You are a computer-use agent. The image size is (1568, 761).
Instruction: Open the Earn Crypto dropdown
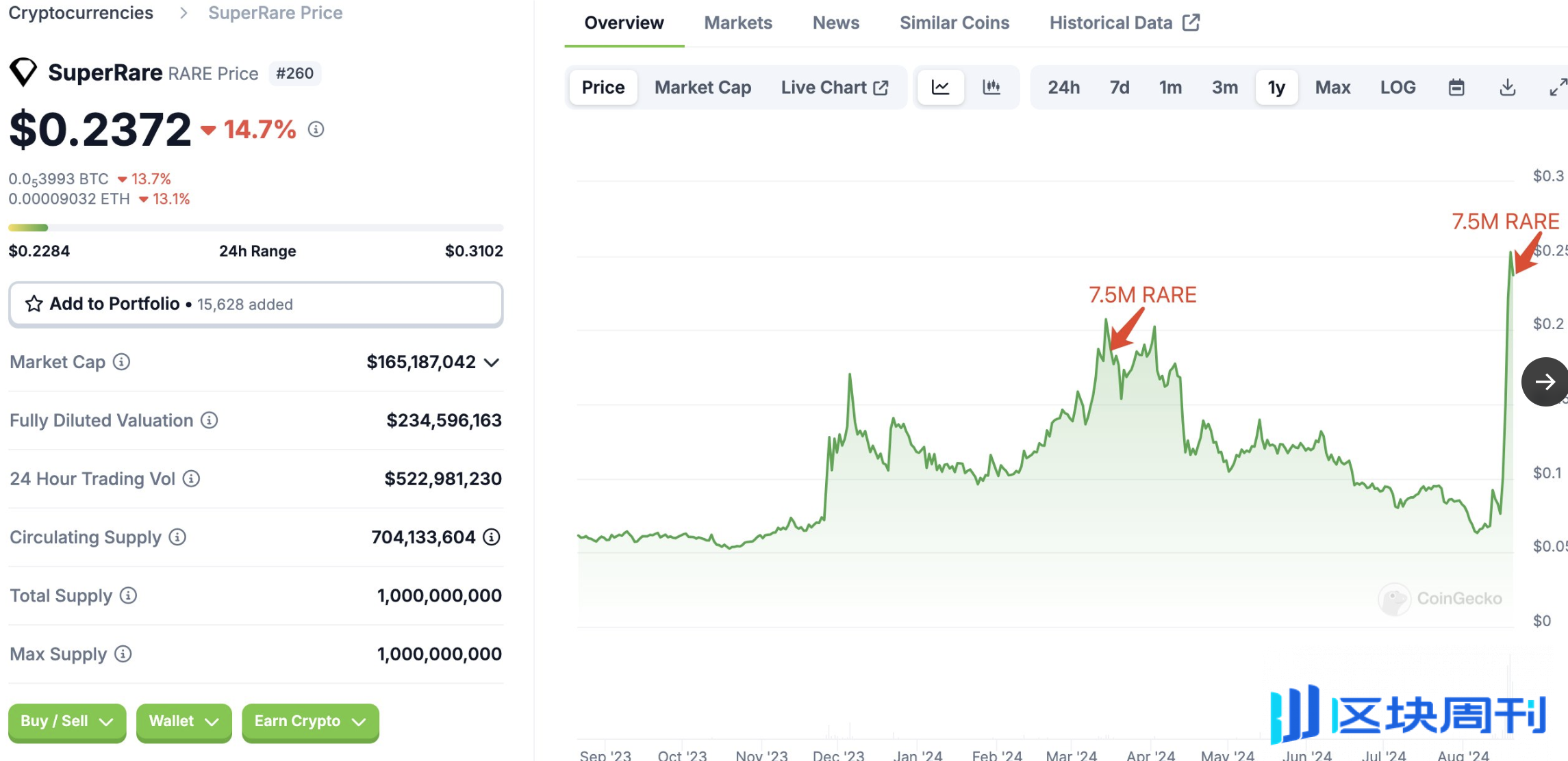310,722
